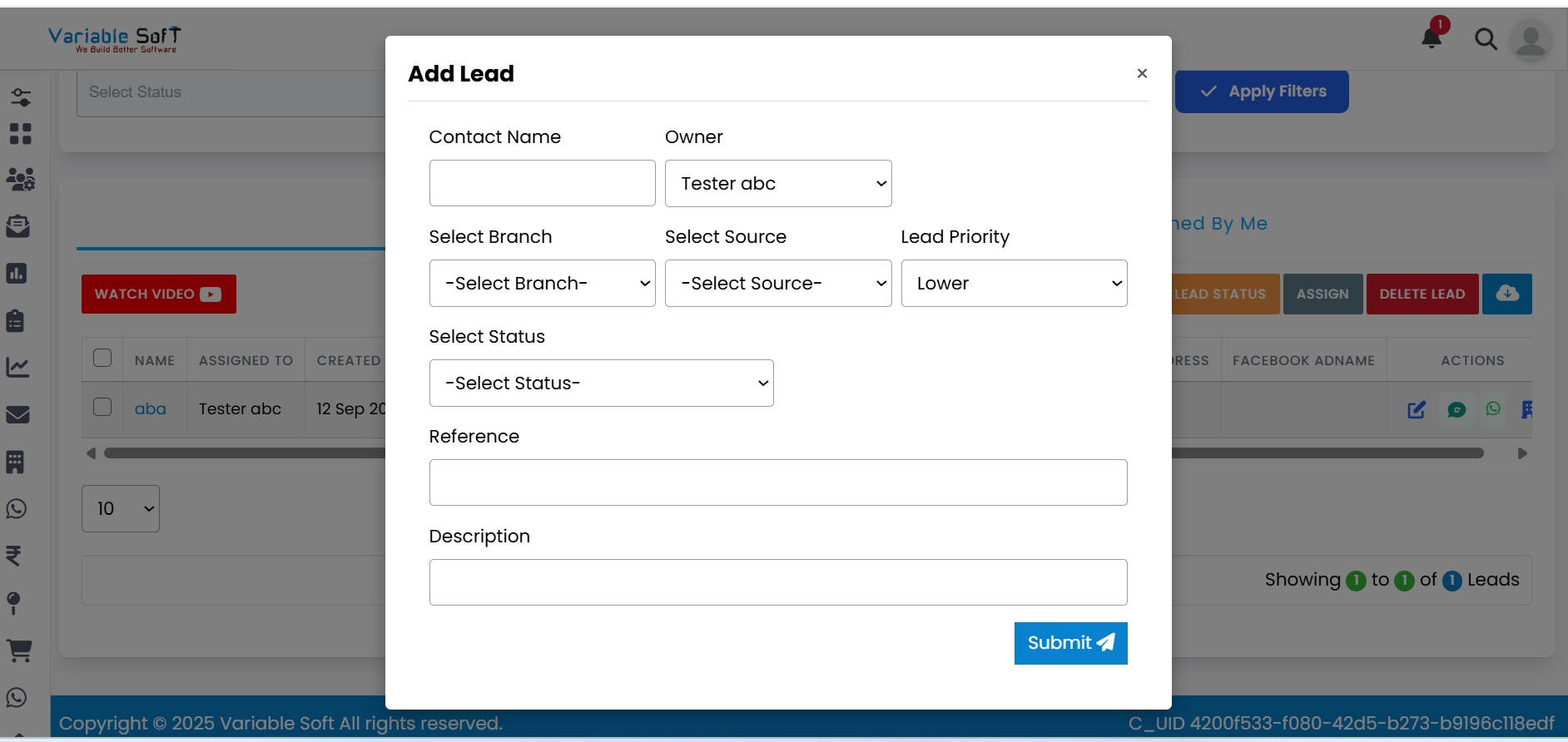The width and height of the screenshot is (1568, 742).
Task: Click the Reference input field
Action: coord(778,482)
